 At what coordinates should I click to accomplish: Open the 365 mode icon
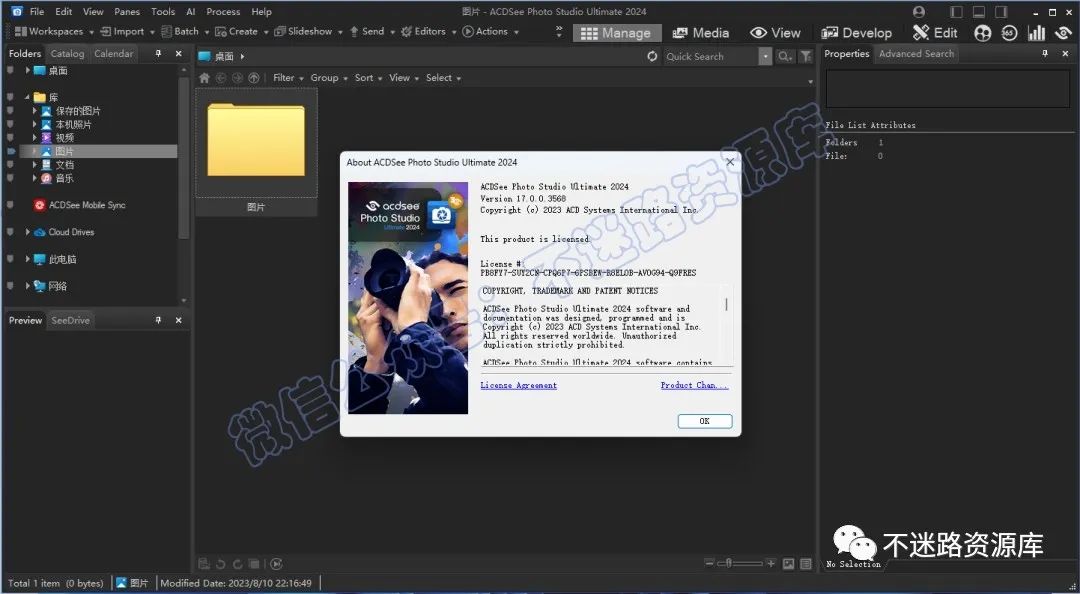[1009, 33]
